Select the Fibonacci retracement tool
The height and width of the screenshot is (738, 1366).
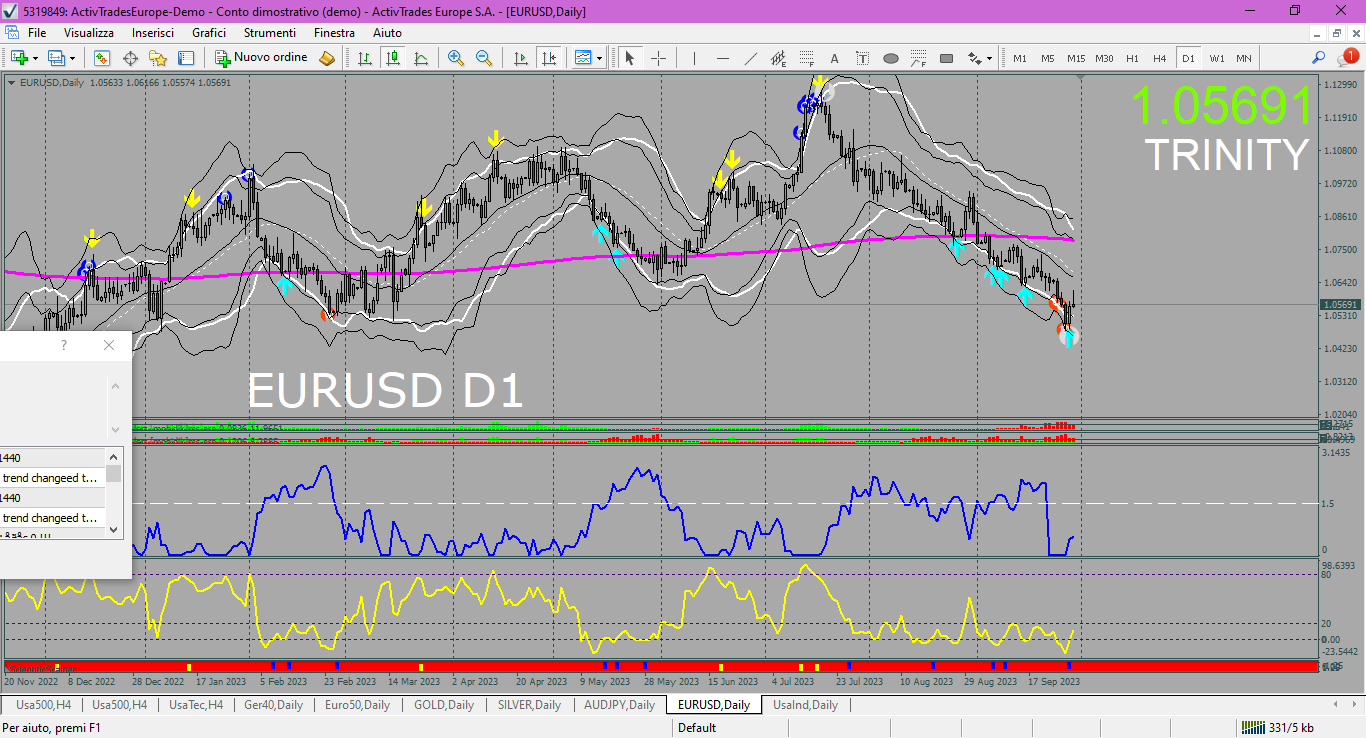click(x=806, y=58)
